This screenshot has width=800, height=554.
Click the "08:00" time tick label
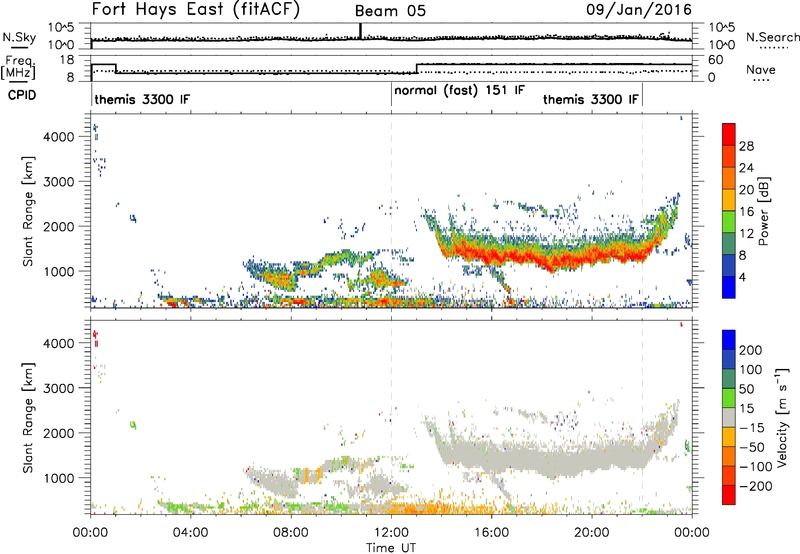(x=291, y=533)
